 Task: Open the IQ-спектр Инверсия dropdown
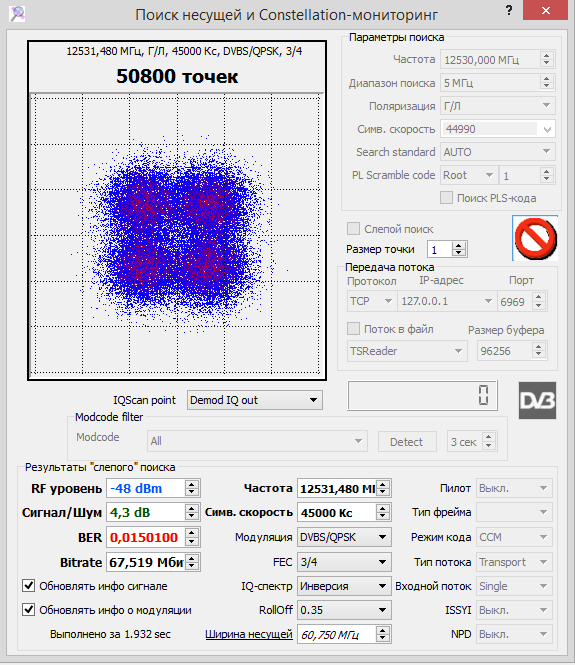[344, 586]
